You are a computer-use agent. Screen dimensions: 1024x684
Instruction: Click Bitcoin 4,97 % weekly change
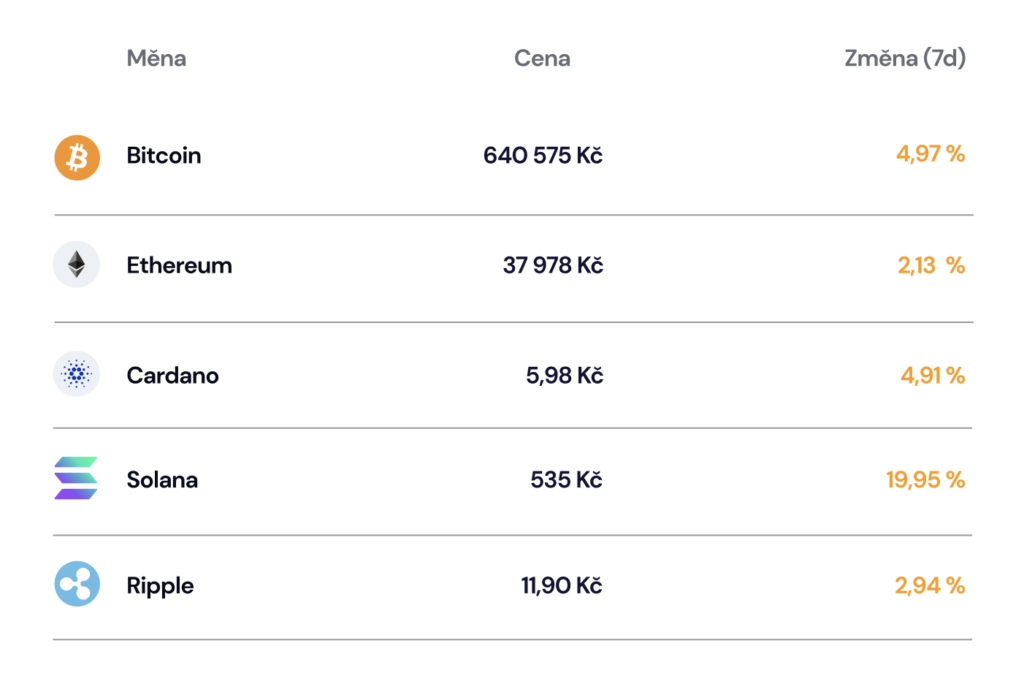(931, 154)
